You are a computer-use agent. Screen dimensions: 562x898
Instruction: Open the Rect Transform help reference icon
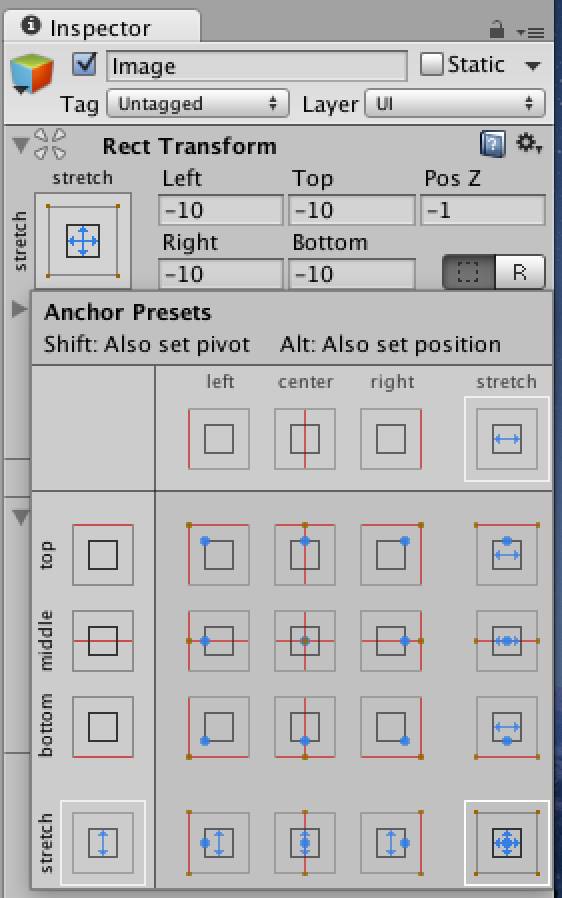(x=493, y=144)
